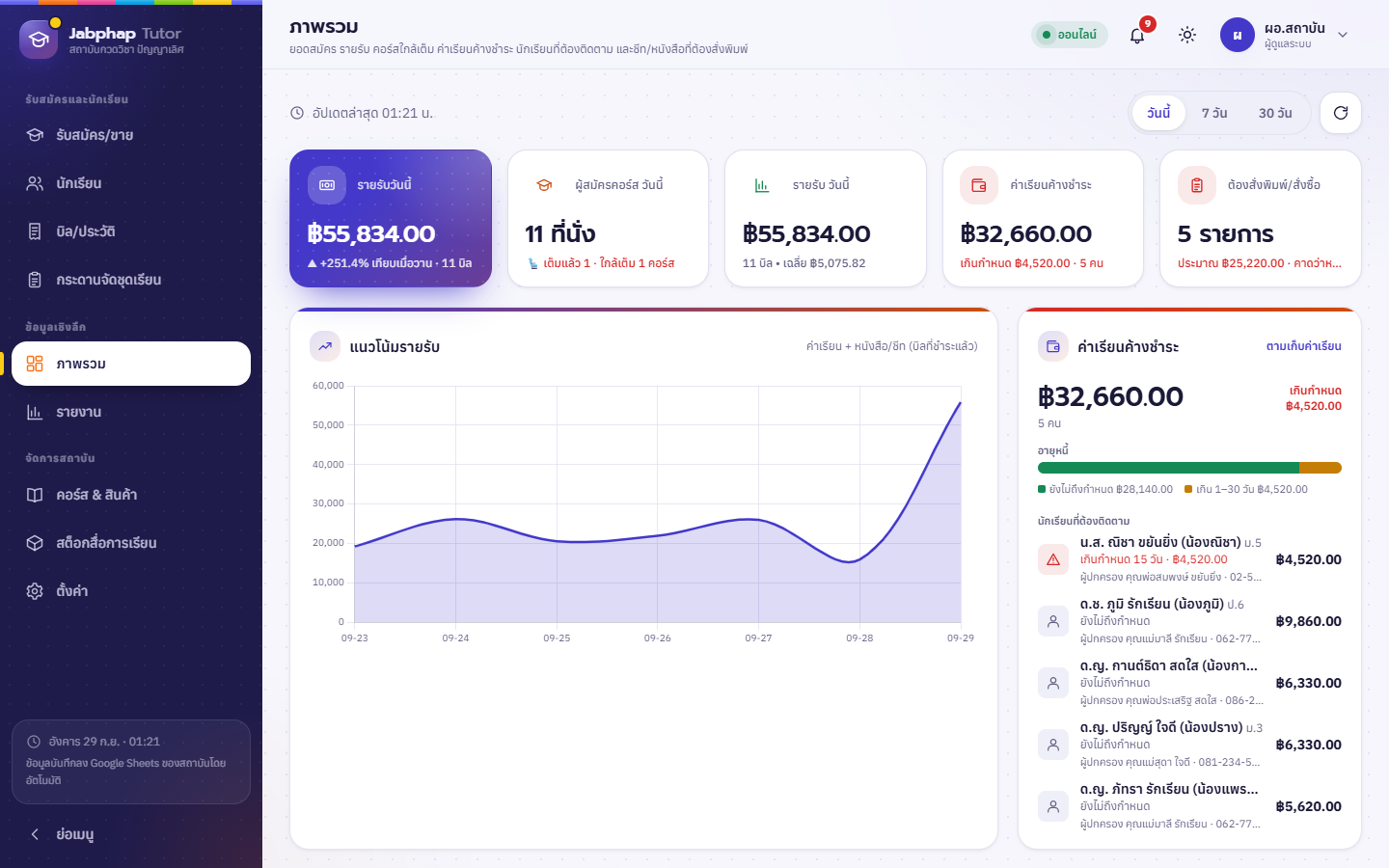Click the รายรับ วันนี้ bar chart icon
Screen dimensions: 1389x868
(762, 185)
